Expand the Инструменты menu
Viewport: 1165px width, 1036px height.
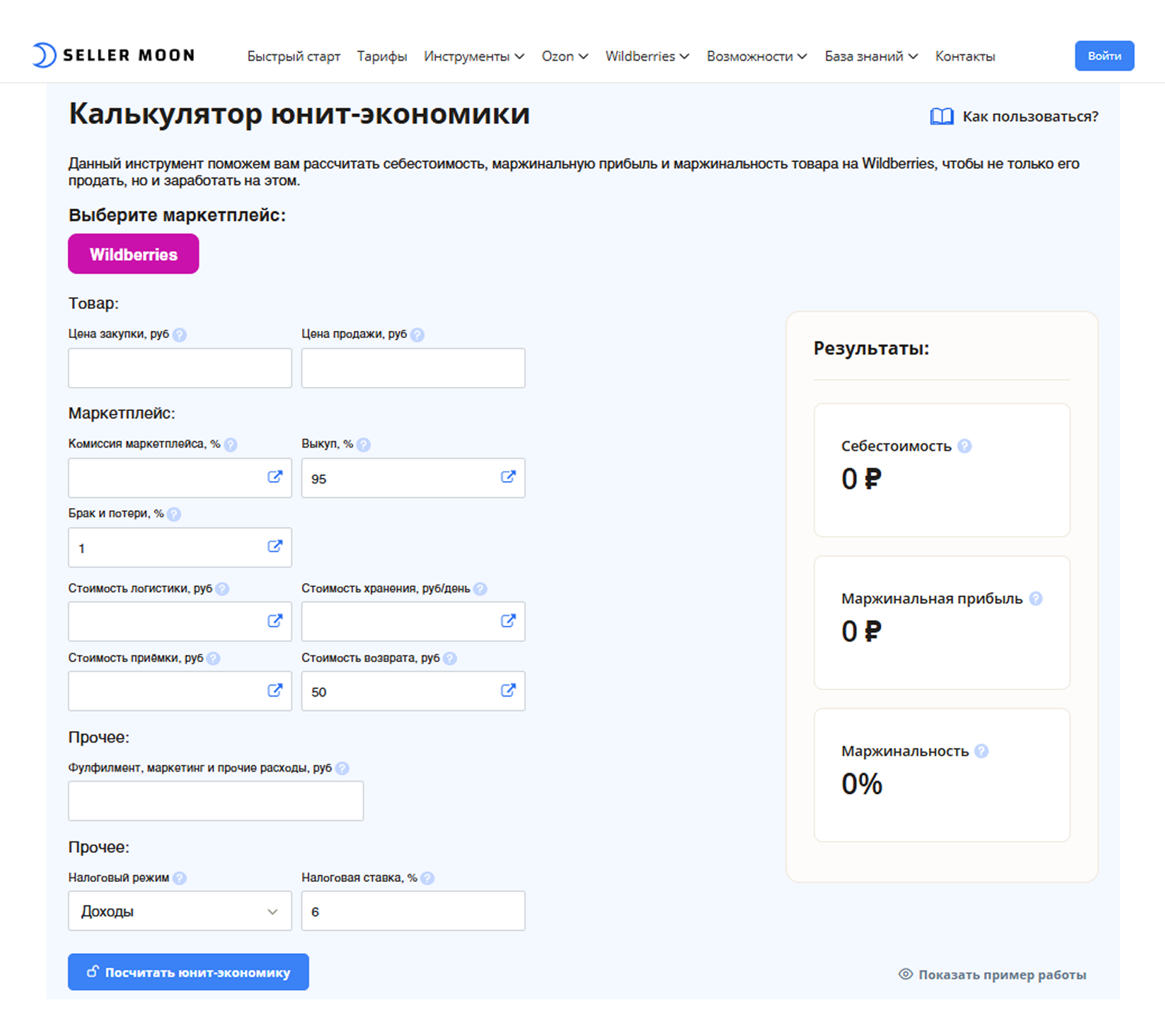coord(474,56)
